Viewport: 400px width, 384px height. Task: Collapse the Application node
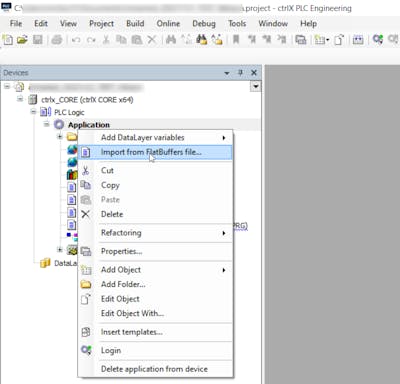point(46,124)
